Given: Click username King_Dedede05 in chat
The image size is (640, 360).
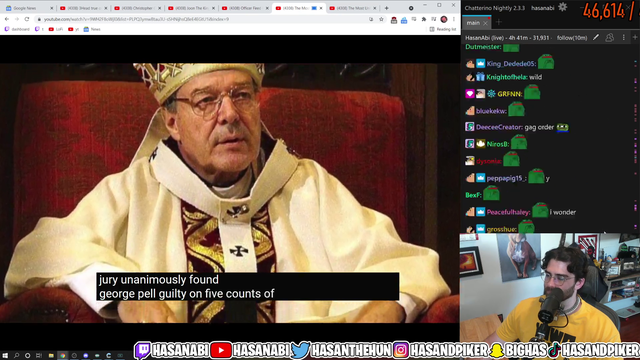Looking at the screenshot, I should pyautogui.click(x=511, y=64).
